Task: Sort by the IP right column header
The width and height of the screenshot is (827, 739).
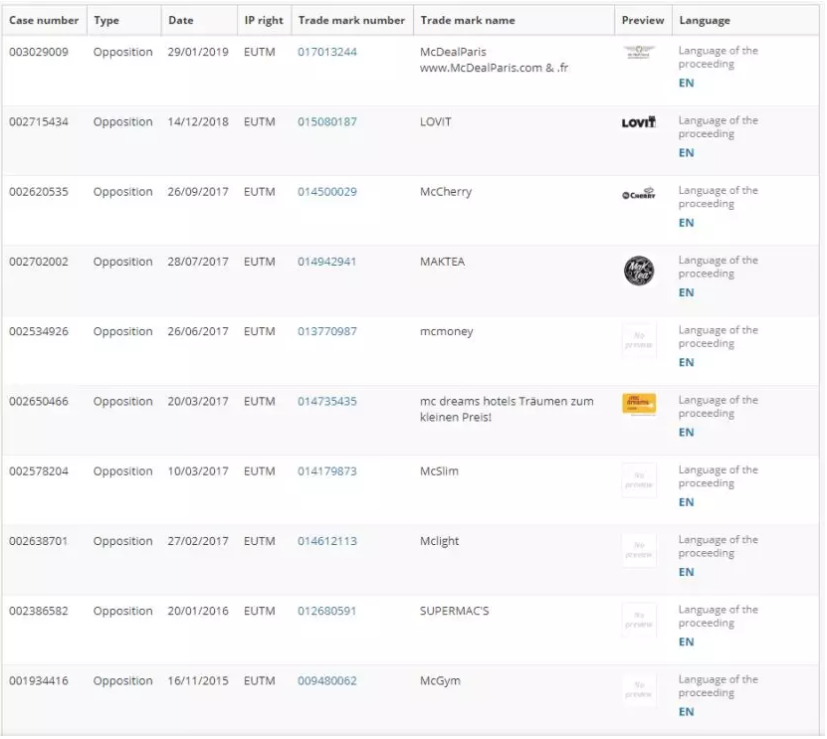Action: click(264, 21)
